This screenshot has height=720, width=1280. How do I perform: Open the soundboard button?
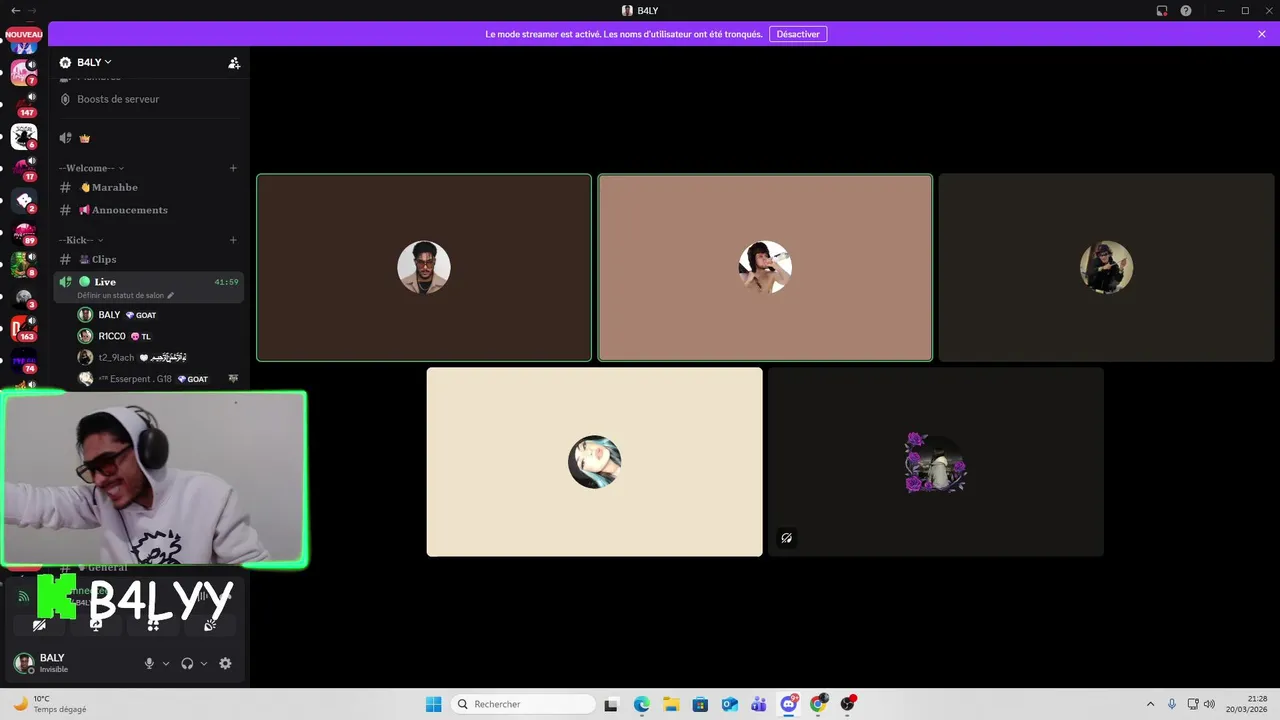[210, 625]
